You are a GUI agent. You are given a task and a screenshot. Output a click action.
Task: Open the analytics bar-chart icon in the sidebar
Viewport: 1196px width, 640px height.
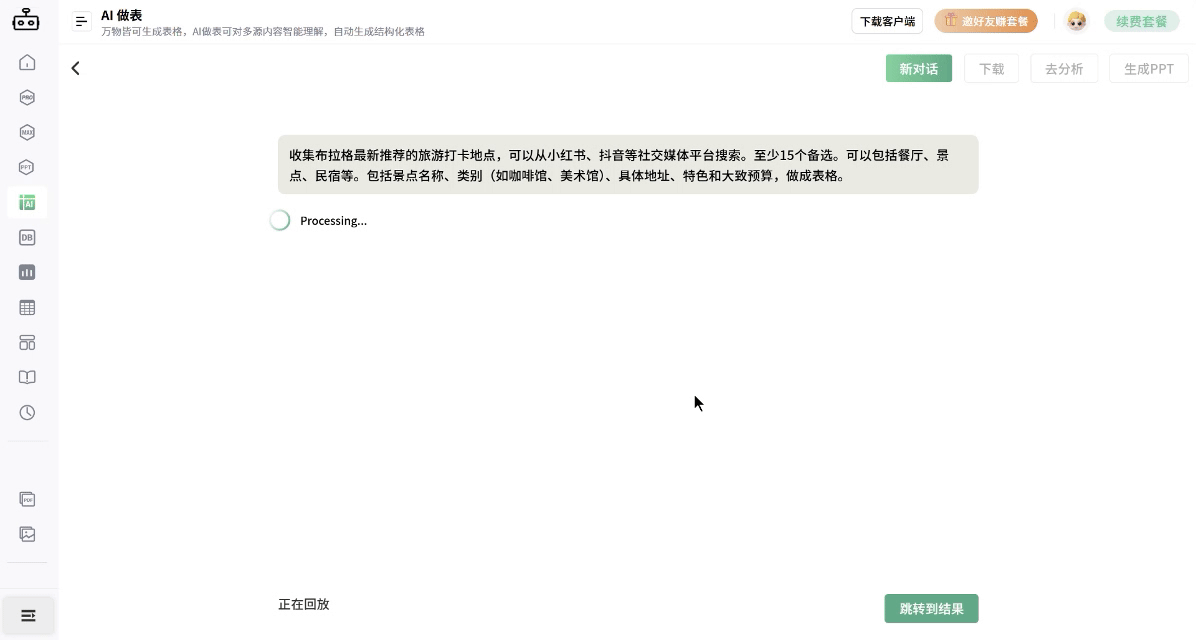pyautogui.click(x=26, y=272)
